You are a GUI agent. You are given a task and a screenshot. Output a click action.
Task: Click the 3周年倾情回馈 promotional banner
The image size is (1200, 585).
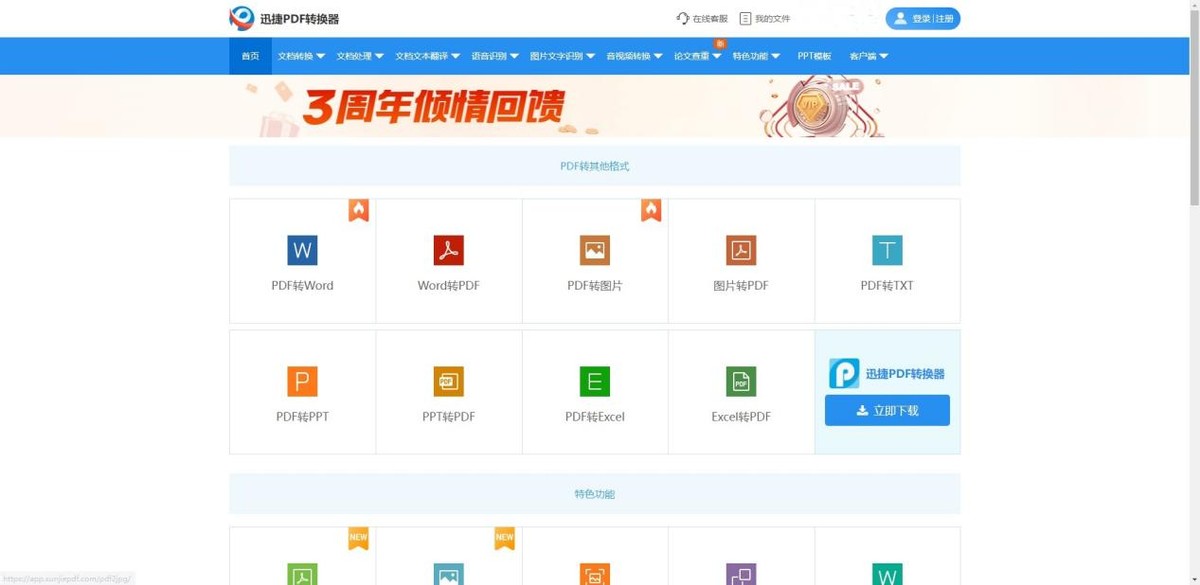pyautogui.click(x=595, y=106)
